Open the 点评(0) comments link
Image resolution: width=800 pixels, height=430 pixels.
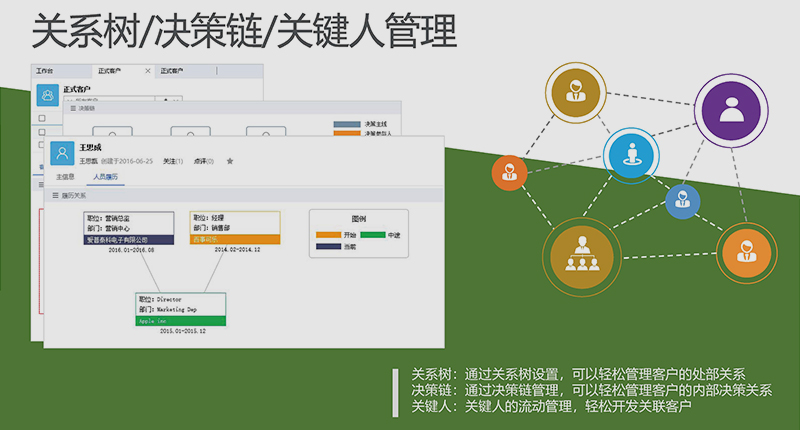click(203, 160)
